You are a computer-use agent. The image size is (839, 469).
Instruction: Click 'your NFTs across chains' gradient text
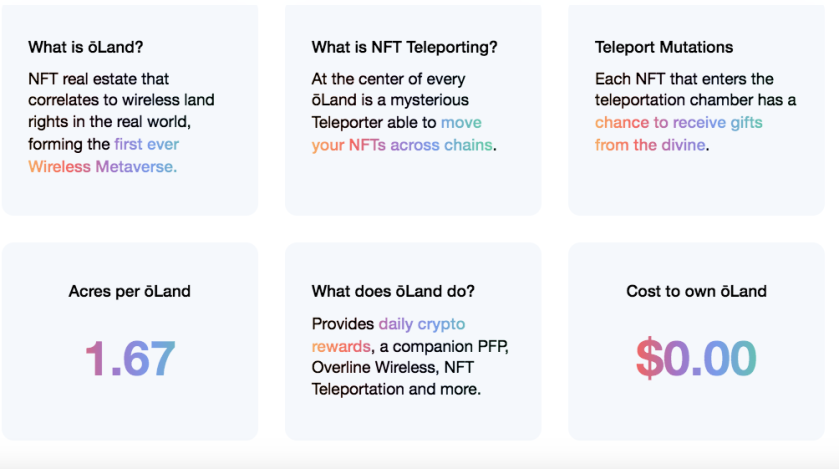402,145
